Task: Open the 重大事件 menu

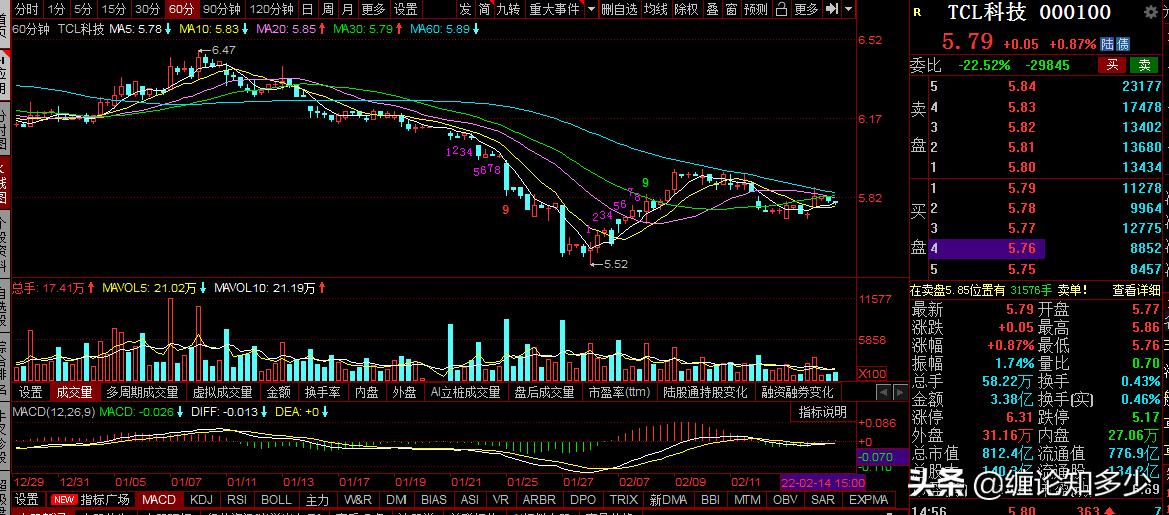Action: click(x=554, y=10)
